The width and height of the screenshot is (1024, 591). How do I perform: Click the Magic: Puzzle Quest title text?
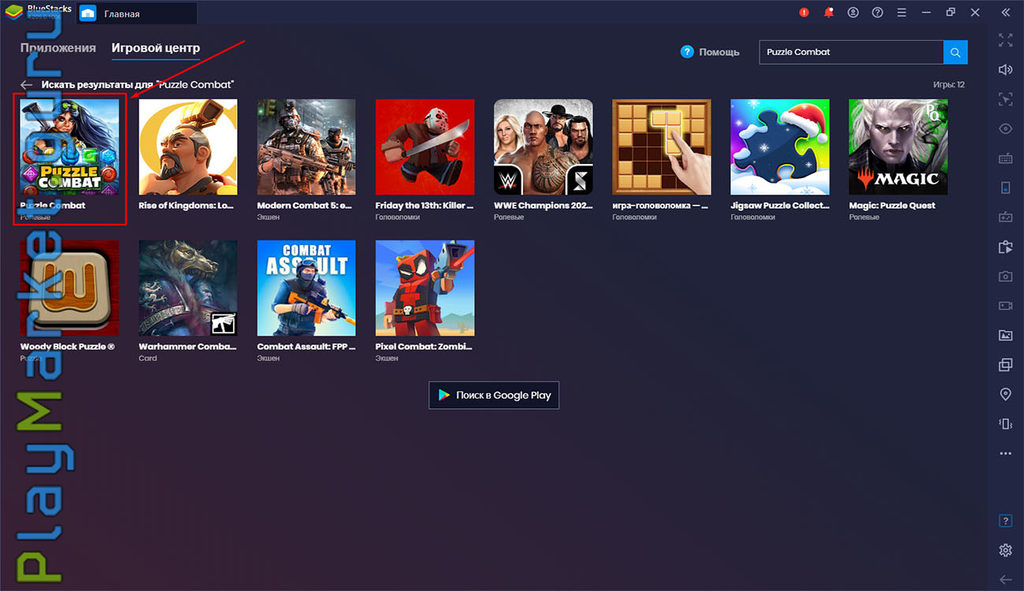(892, 205)
